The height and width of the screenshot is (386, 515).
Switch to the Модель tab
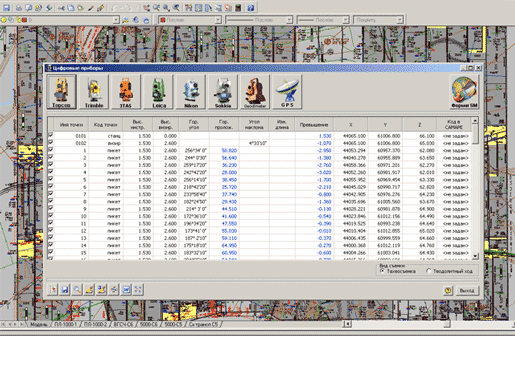(x=38, y=324)
